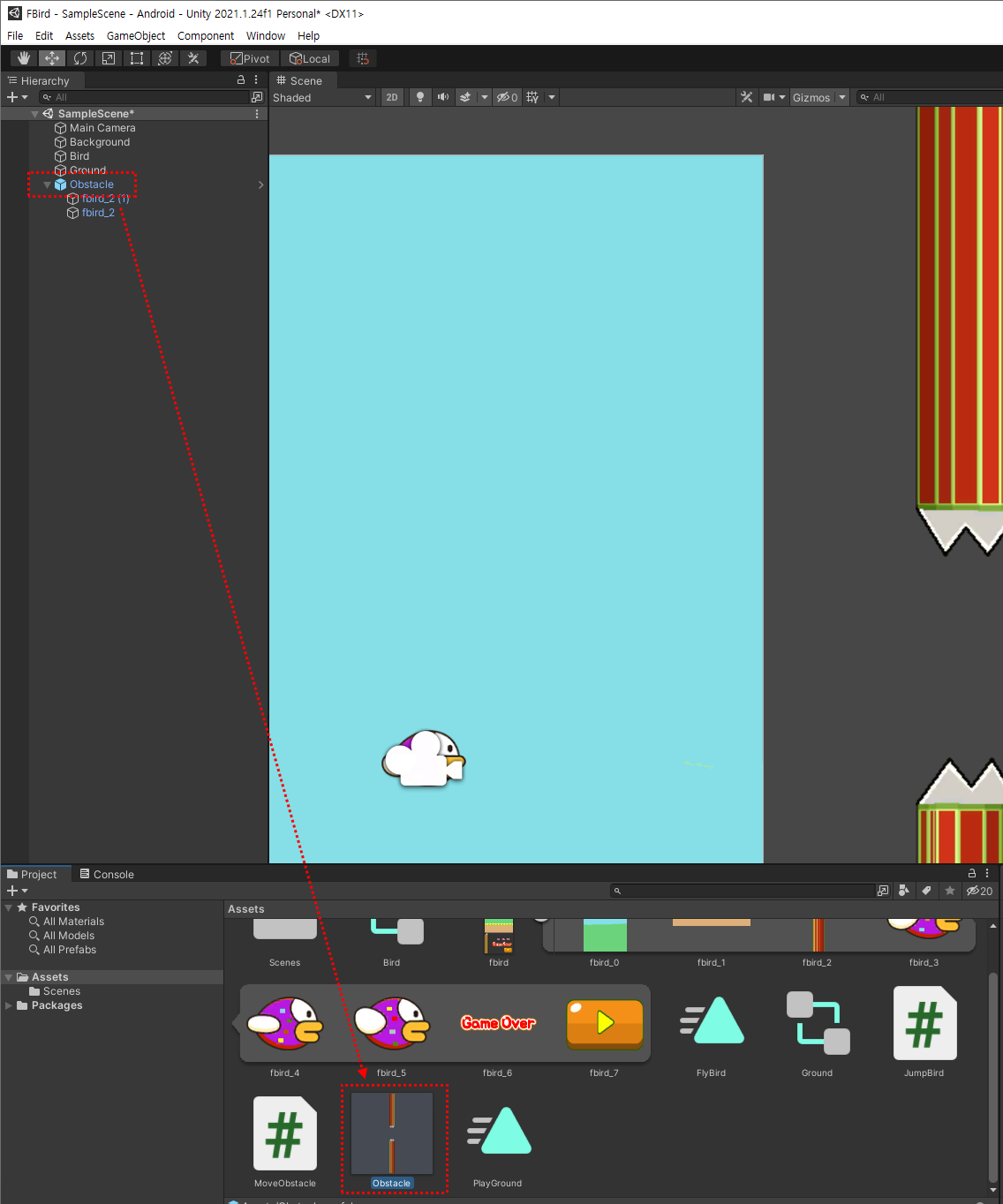Search by Type icon in Project
Viewport: 1003px width, 1204px height.
903,891
